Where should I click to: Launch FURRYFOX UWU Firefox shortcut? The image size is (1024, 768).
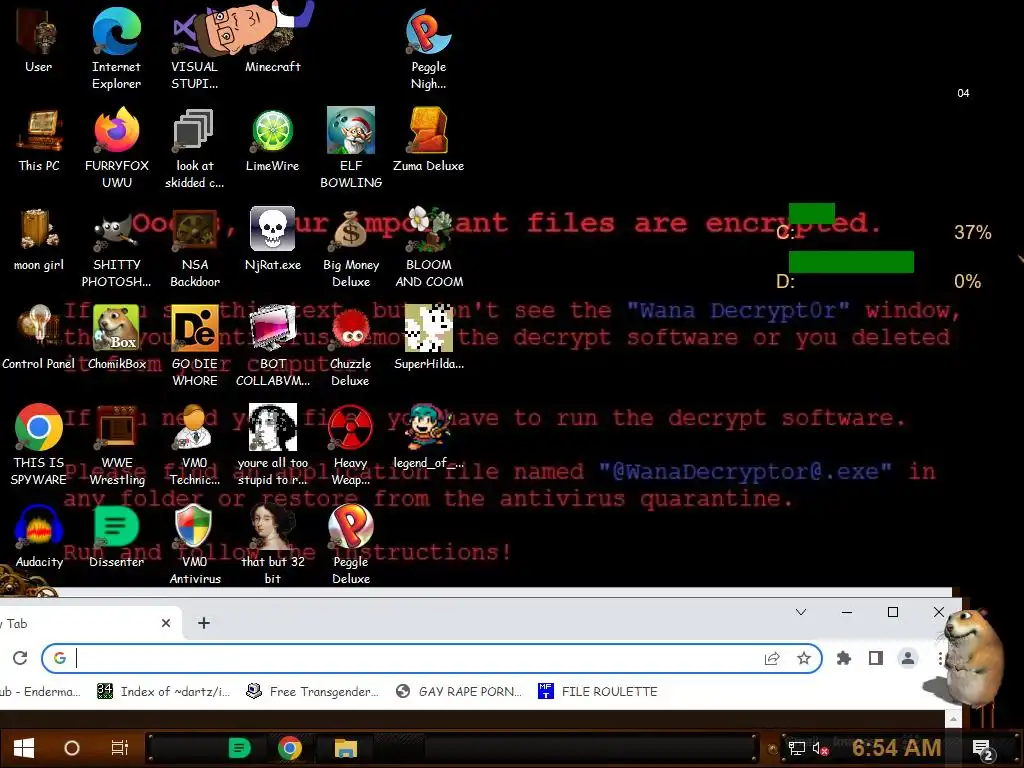coord(116,148)
